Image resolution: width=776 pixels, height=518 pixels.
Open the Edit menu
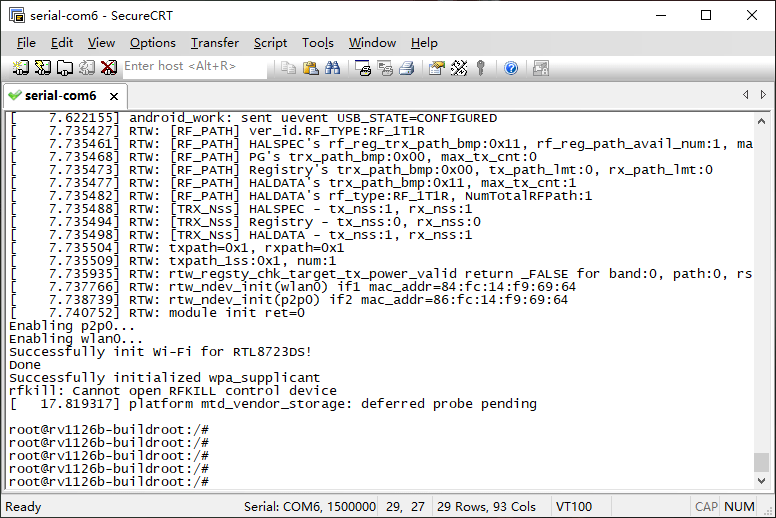(62, 43)
